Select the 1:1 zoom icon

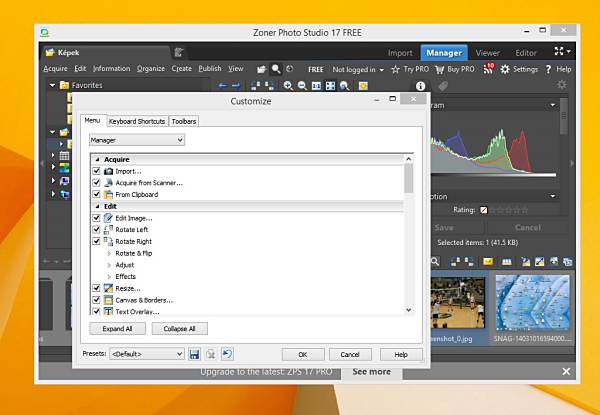(316, 86)
